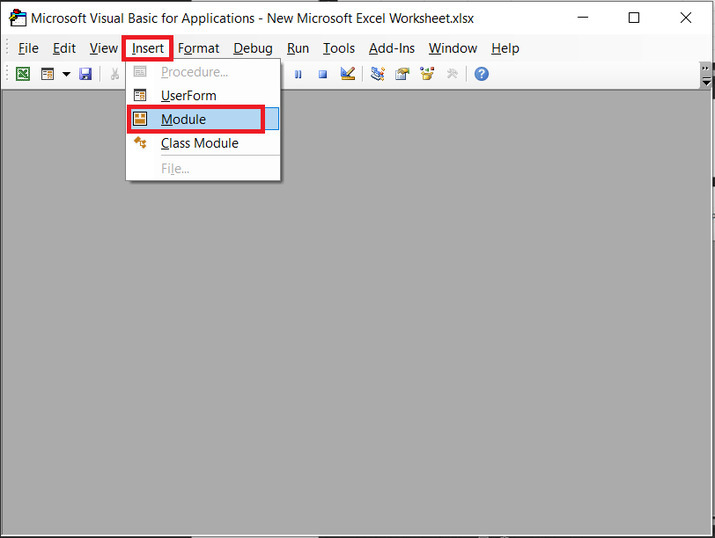Click the Insert menu
This screenshot has height=538, width=715.
click(x=147, y=48)
